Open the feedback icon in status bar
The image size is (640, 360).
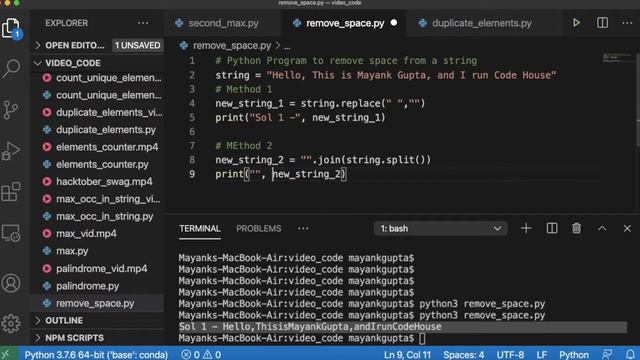pos(607,354)
